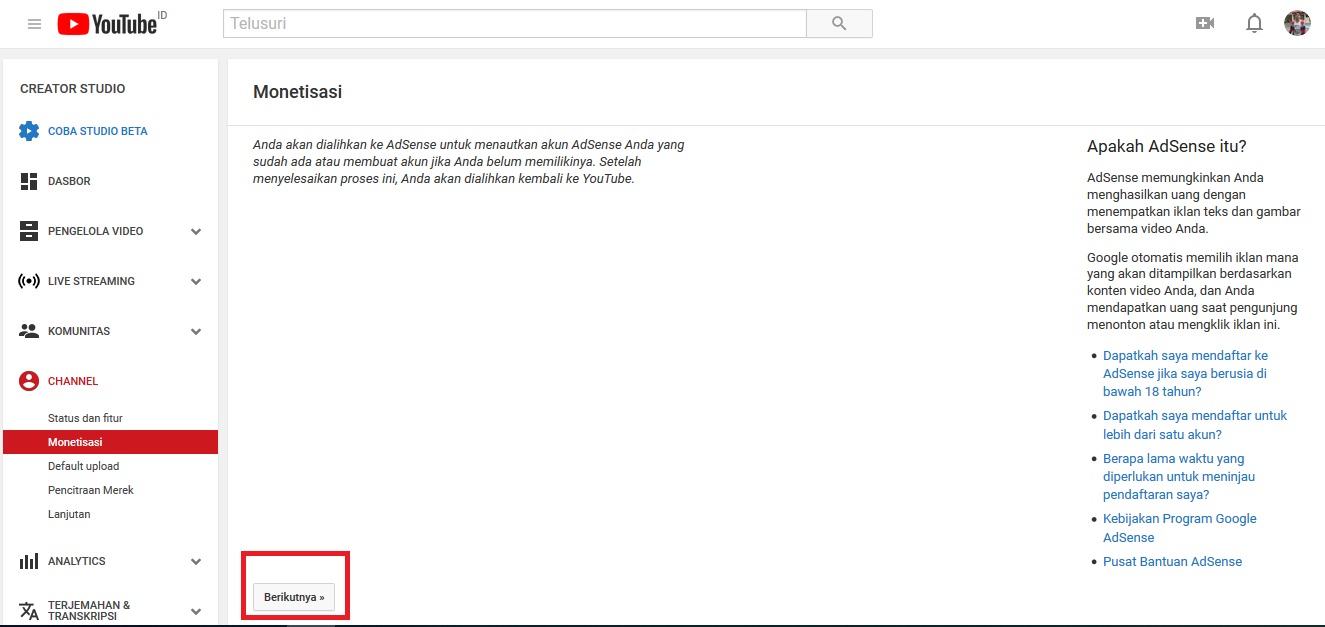Expand the Terjemahan & Transkripsi chevron
The height and width of the screenshot is (627, 1325).
coord(196,611)
